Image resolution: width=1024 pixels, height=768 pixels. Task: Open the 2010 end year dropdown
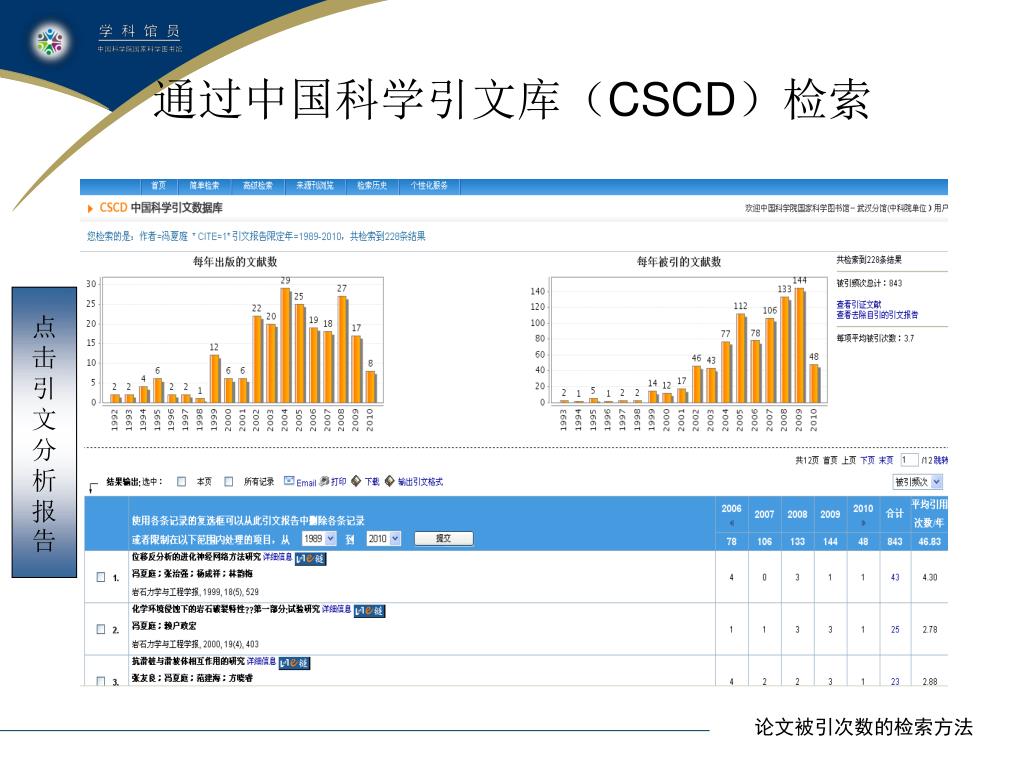click(383, 538)
